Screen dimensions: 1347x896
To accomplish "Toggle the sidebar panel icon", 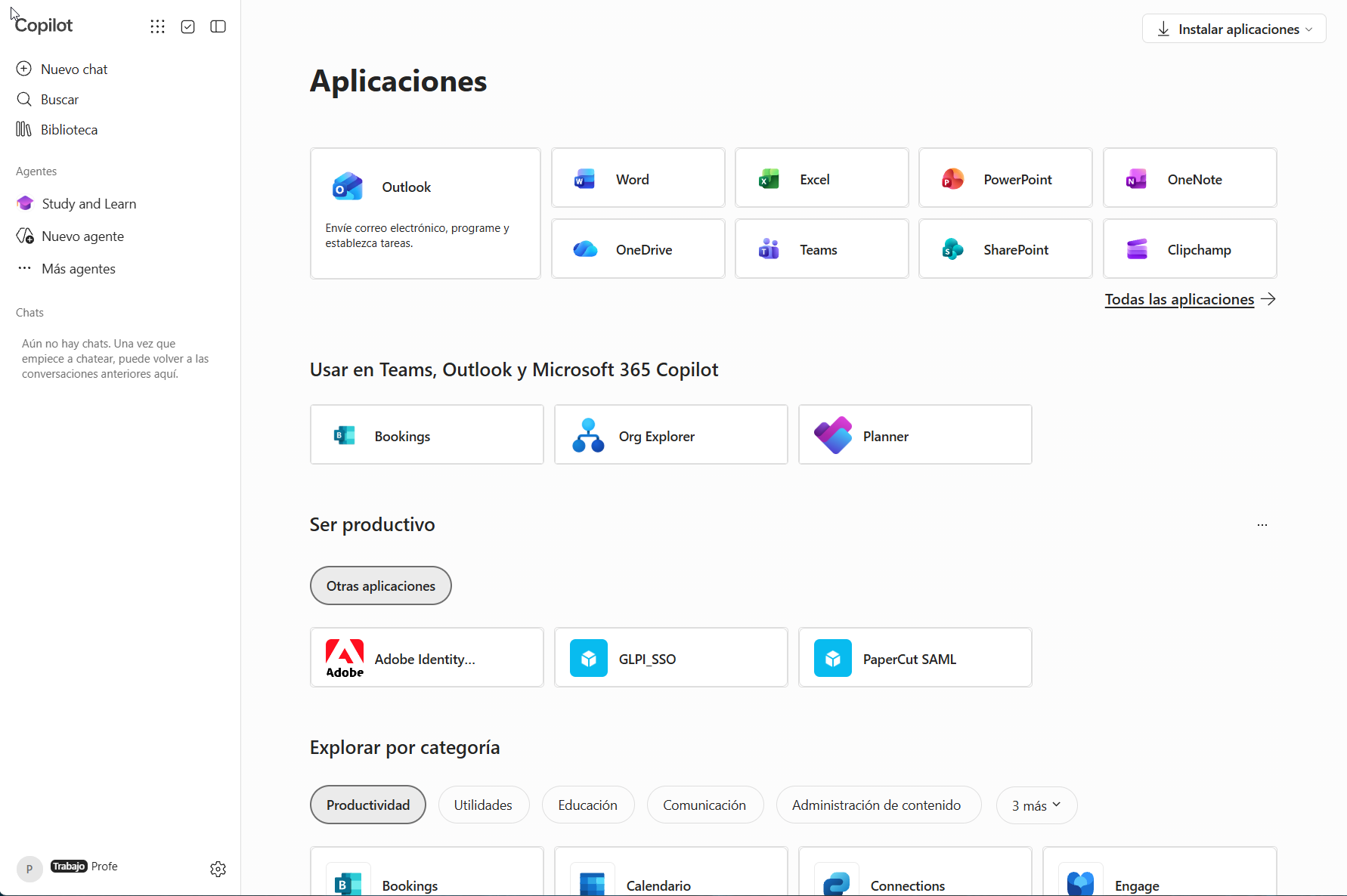I will (218, 26).
